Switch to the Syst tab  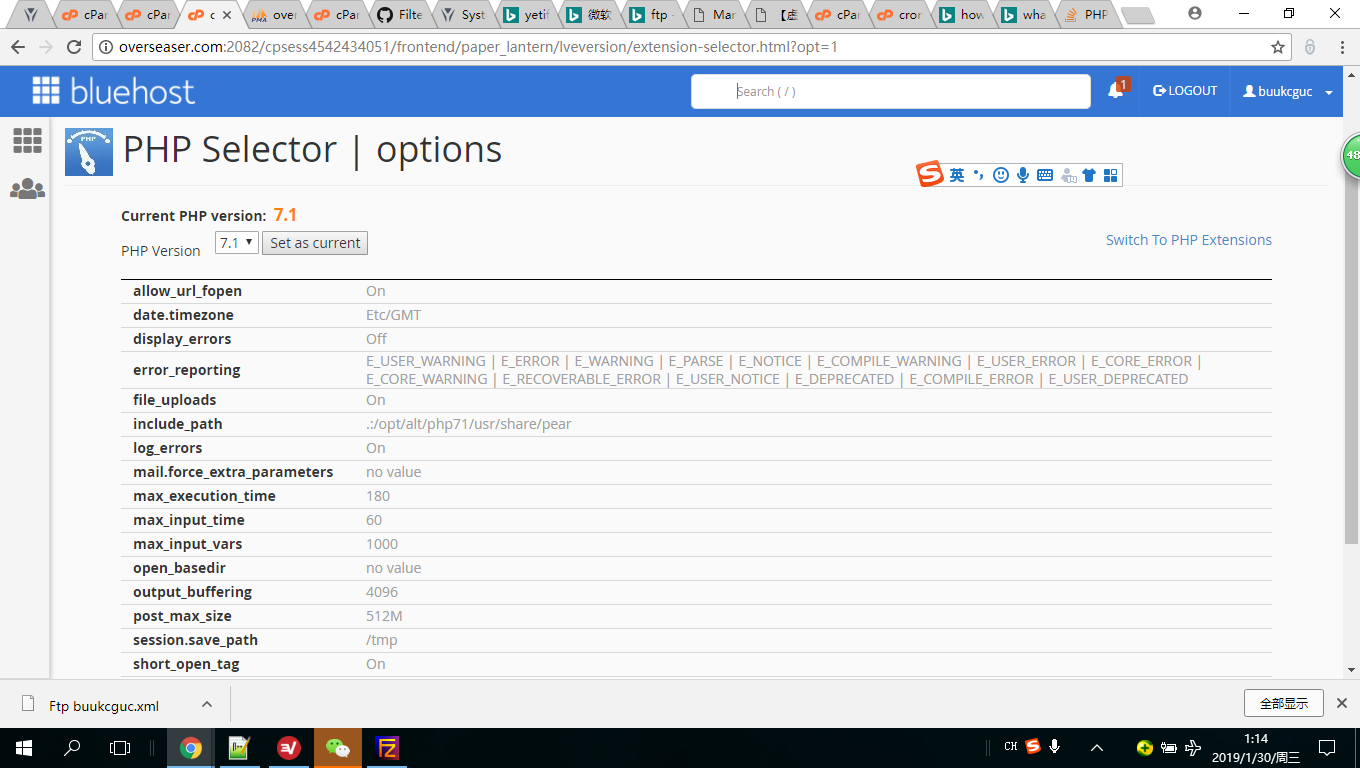(462, 15)
